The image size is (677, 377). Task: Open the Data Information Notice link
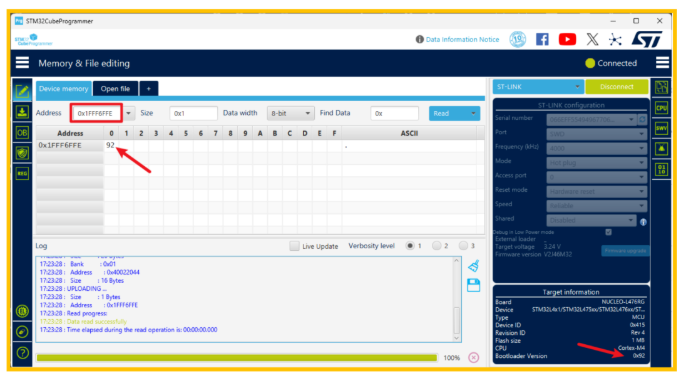pyautogui.click(x=458, y=39)
